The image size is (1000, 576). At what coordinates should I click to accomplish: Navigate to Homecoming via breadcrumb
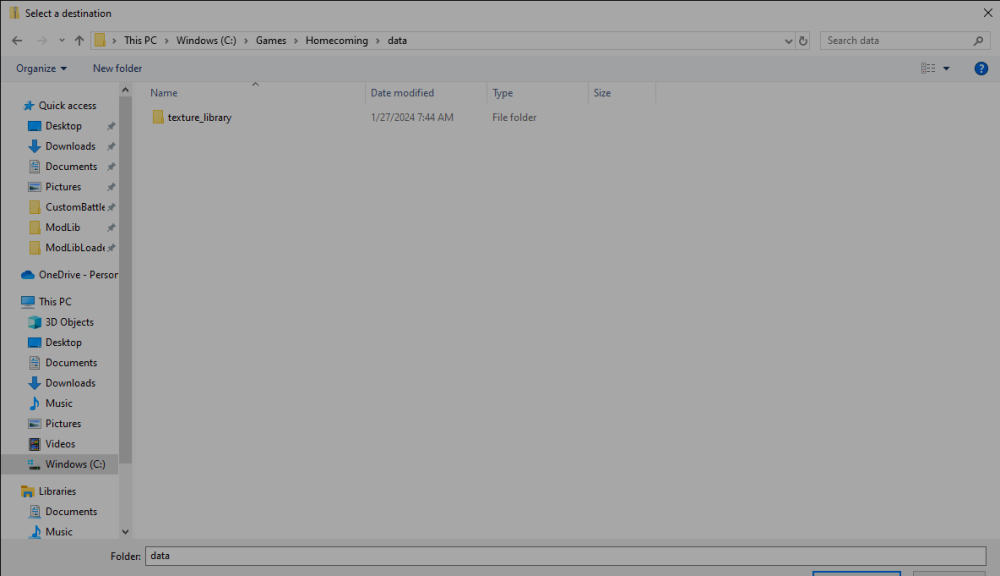336,40
